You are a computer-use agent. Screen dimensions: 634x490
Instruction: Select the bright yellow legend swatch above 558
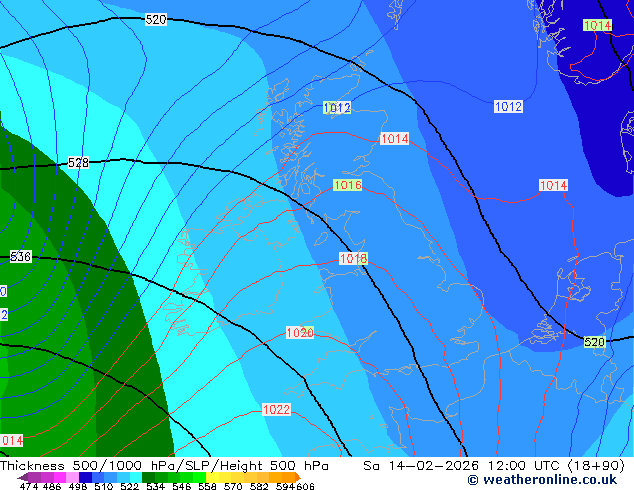click(212, 477)
